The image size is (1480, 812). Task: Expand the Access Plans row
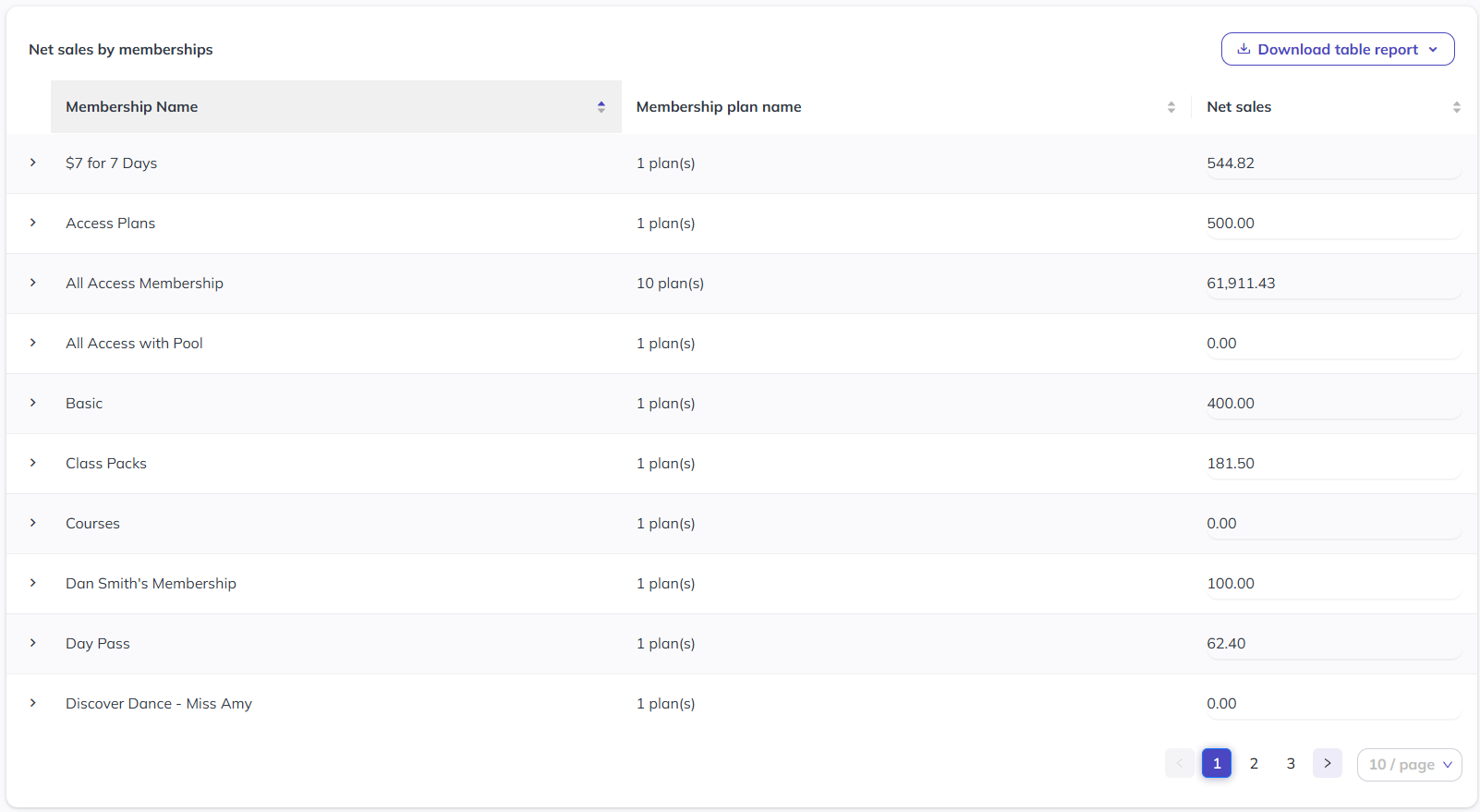tap(33, 223)
